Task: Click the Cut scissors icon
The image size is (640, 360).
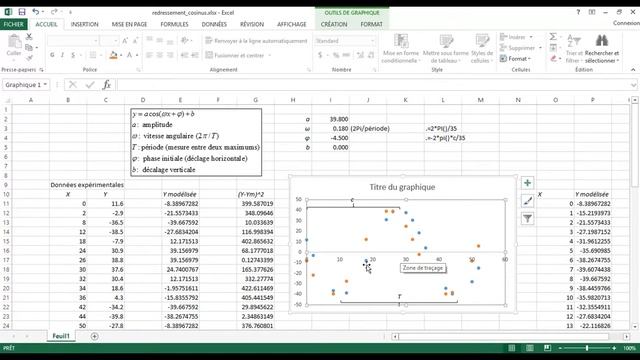Action: click(29, 37)
